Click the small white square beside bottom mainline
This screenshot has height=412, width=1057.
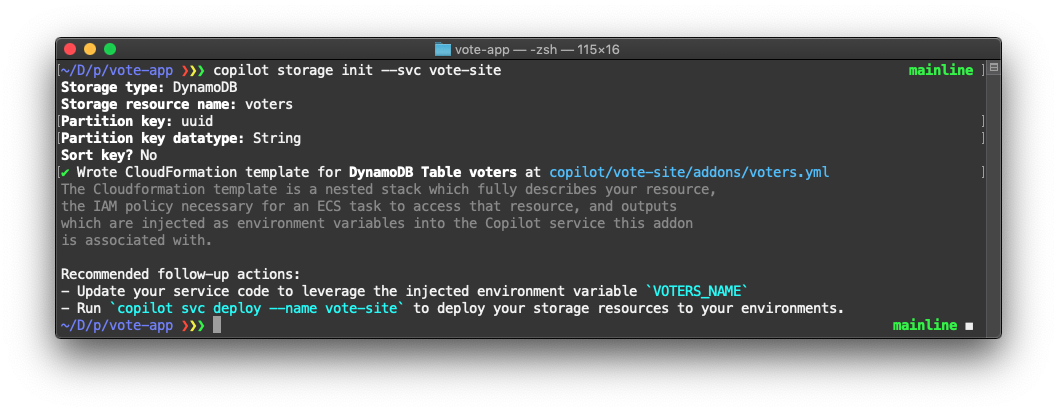point(969,326)
